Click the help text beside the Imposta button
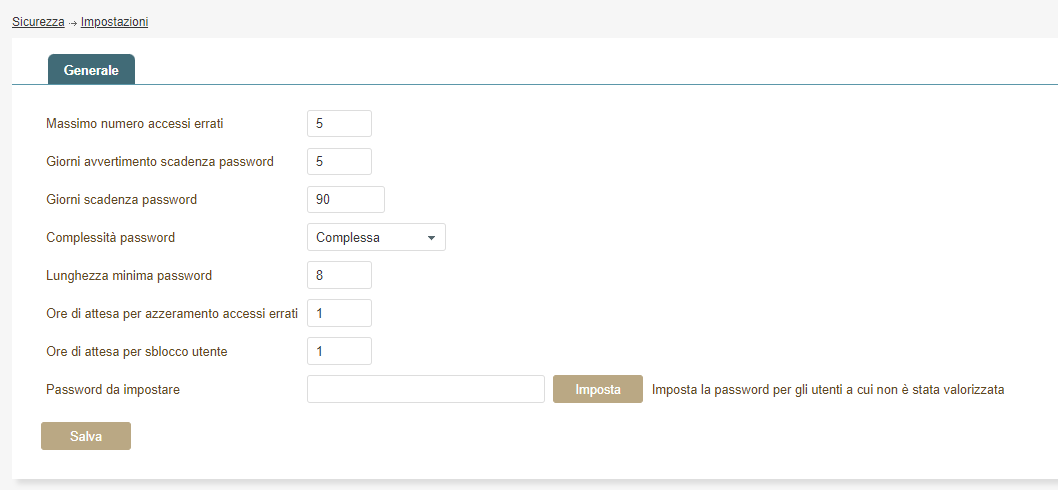1058x490 pixels. pyautogui.click(x=827, y=389)
